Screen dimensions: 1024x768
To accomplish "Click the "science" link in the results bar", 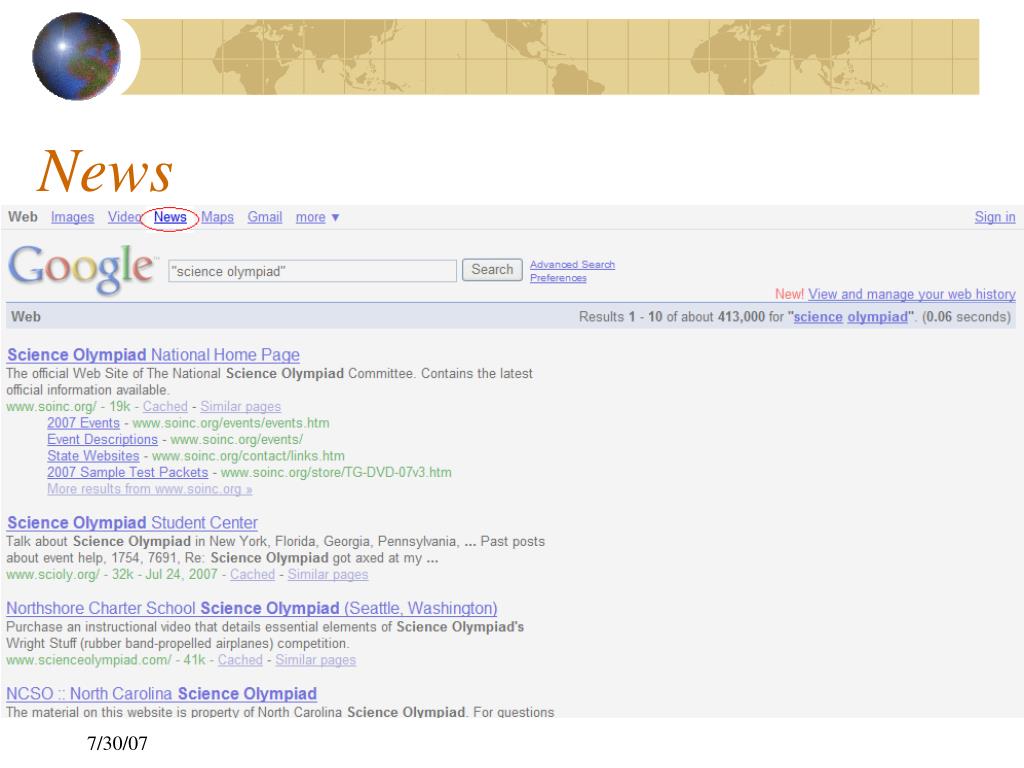I will tap(818, 317).
